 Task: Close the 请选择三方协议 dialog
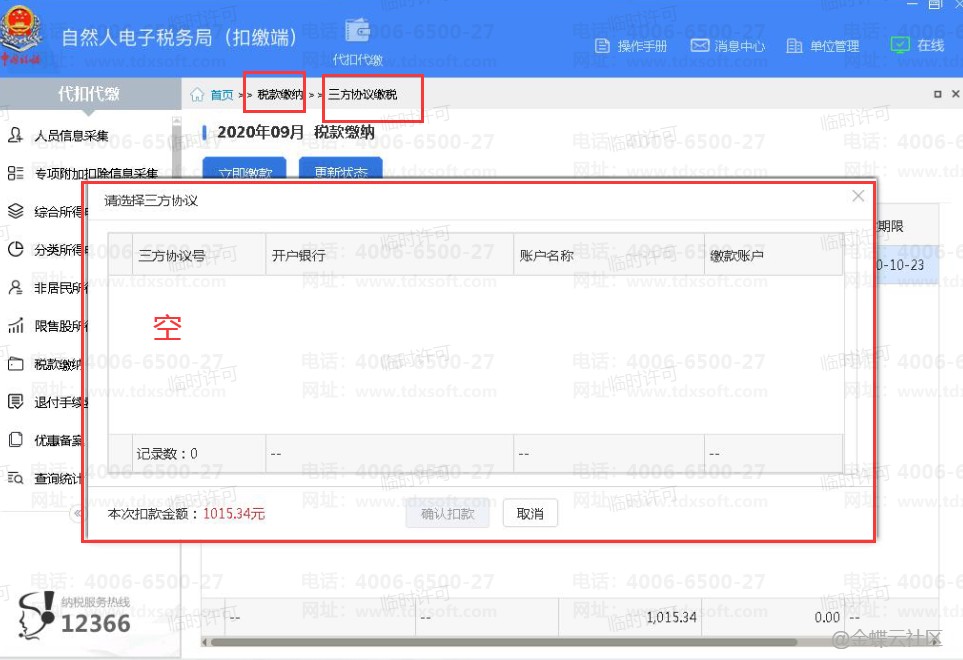tap(858, 196)
